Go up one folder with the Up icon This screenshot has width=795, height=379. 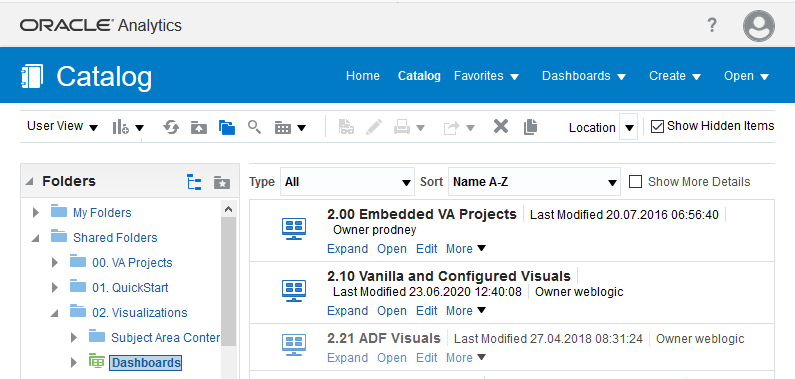click(x=199, y=127)
